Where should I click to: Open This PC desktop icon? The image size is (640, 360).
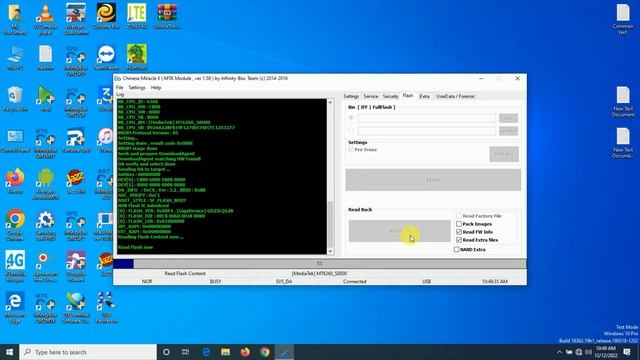tap(15, 57)
